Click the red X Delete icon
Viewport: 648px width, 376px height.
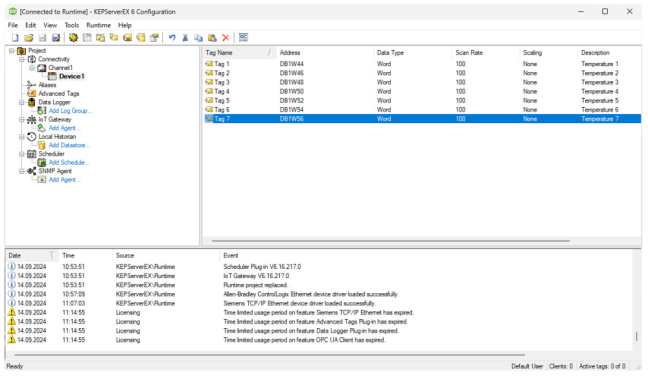pyautogui.click(x=226, y=38)
